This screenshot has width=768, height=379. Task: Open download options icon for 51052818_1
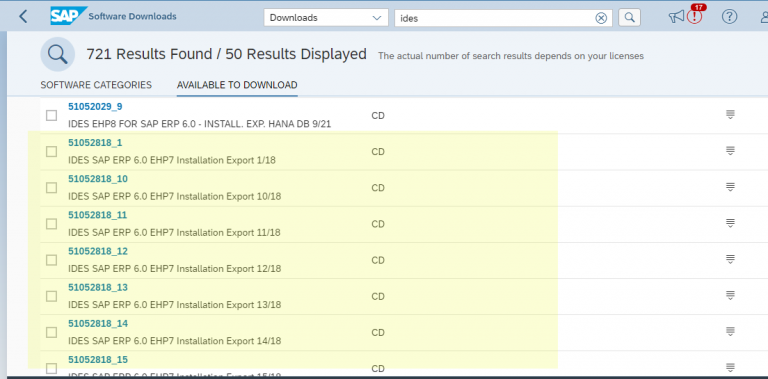click(730, 151)
